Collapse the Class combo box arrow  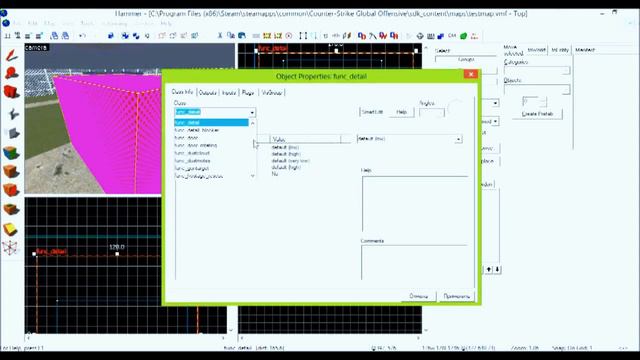[252, 112]
